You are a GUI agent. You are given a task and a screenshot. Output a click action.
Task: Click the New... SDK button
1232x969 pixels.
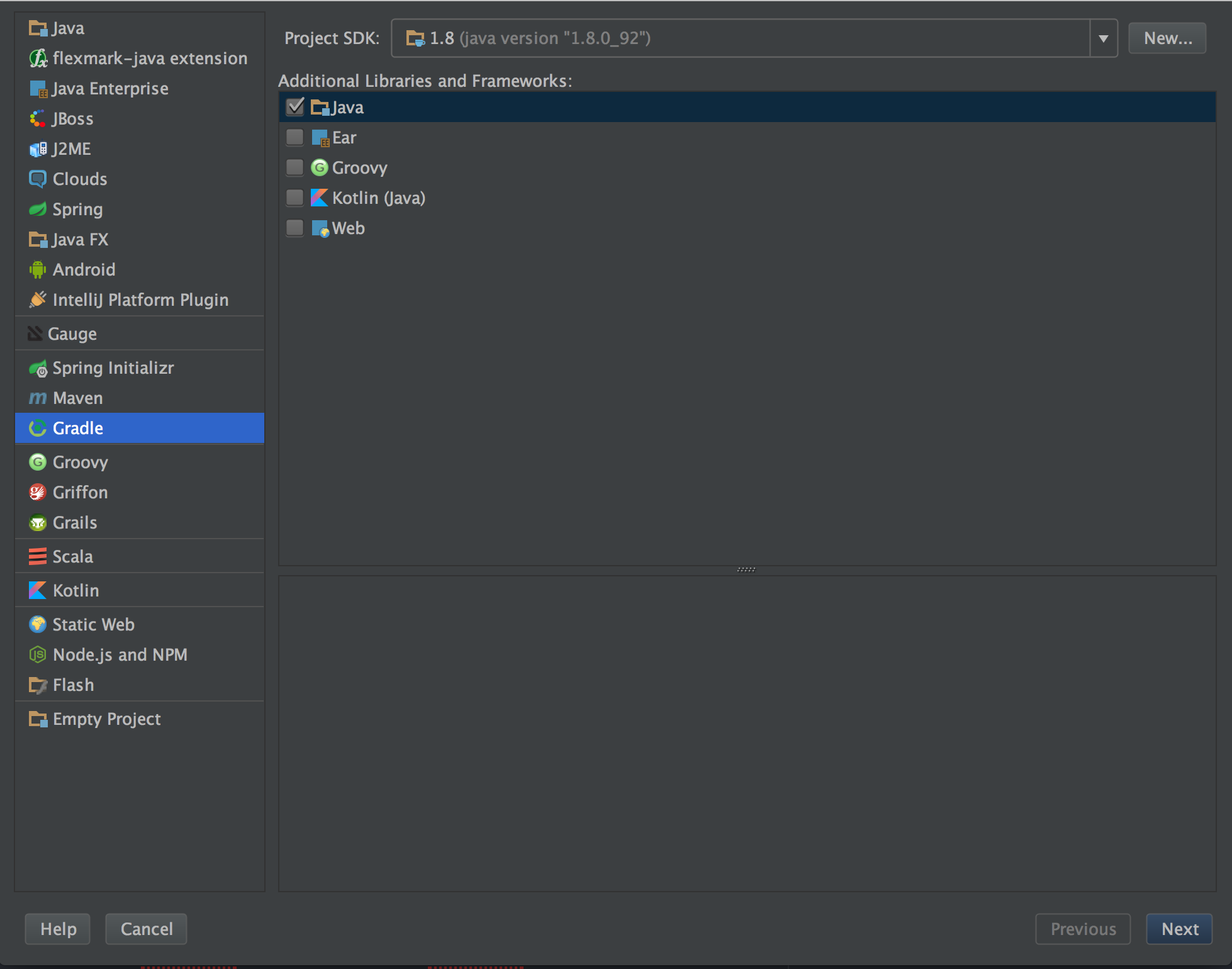[x=1167, y=38]
